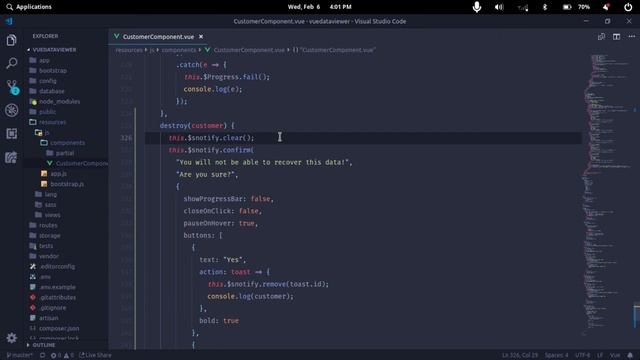Click the notifications bell in status bar
The image size is (640, 360).
[x=630, y=355]
